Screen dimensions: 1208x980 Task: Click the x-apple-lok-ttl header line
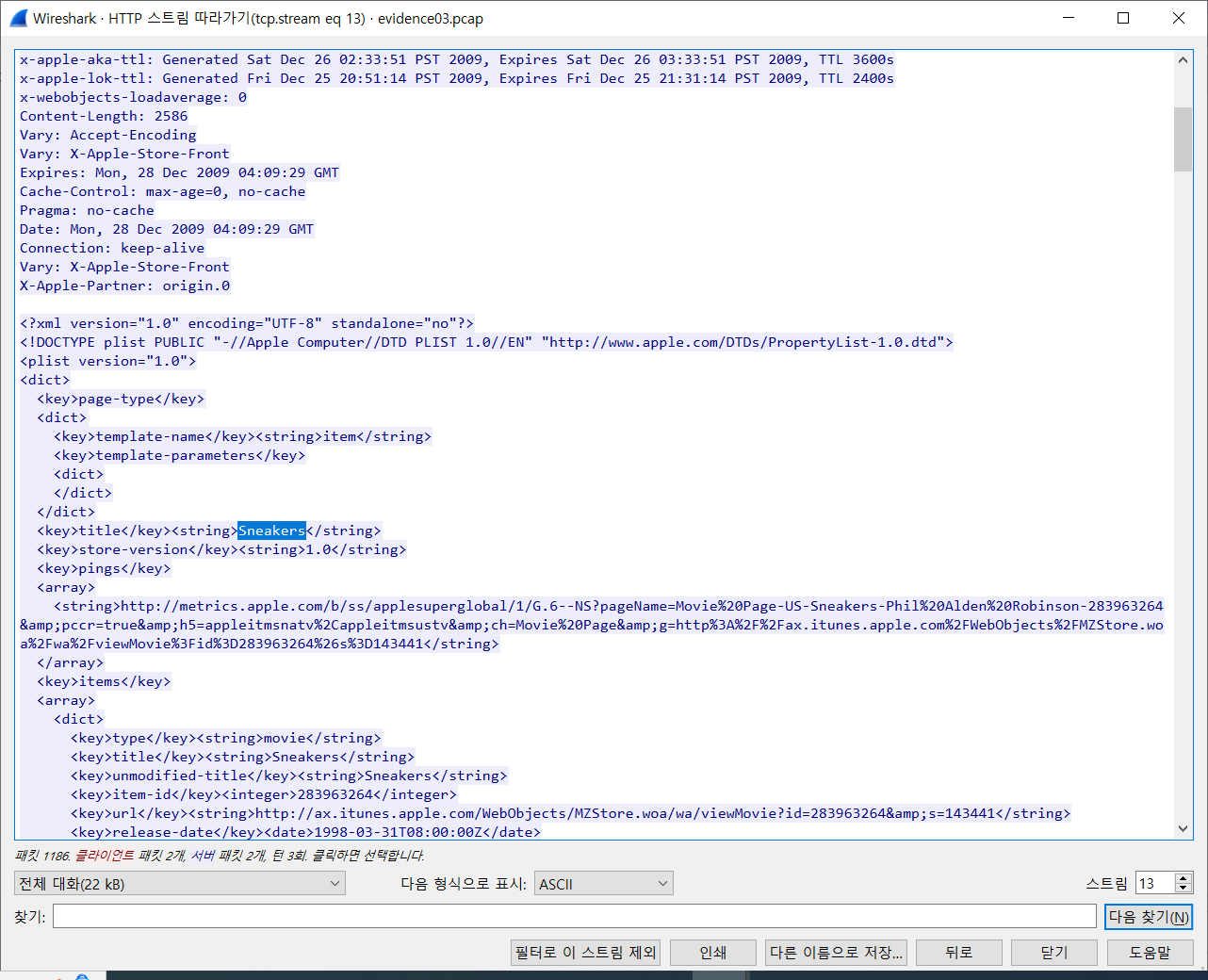click(x=457, y=78)
